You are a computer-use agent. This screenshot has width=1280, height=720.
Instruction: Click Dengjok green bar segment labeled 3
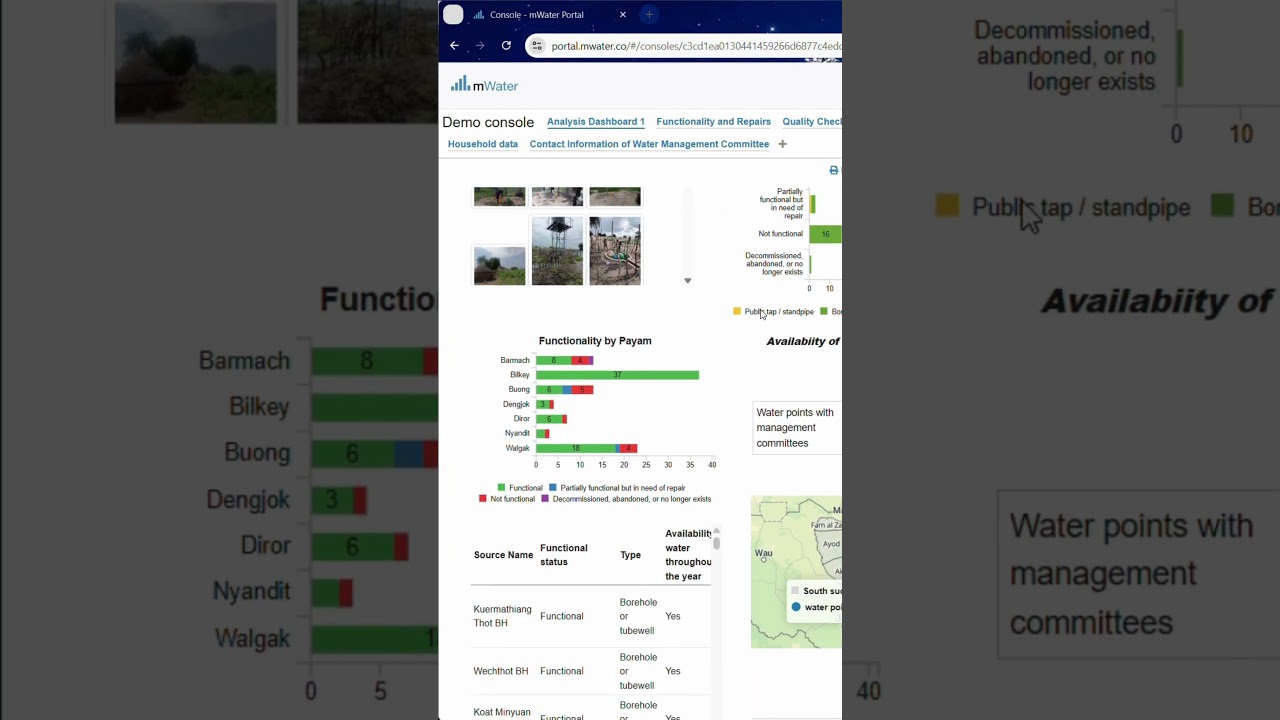click(542, 404)
